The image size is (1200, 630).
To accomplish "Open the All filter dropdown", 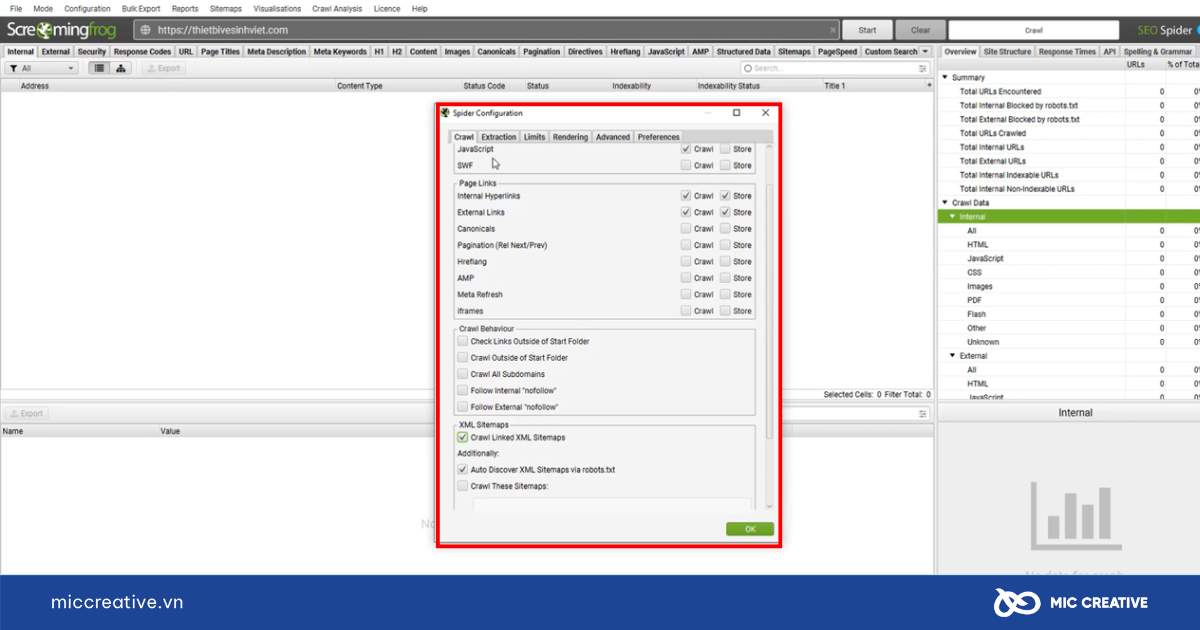I will point(42,68).
